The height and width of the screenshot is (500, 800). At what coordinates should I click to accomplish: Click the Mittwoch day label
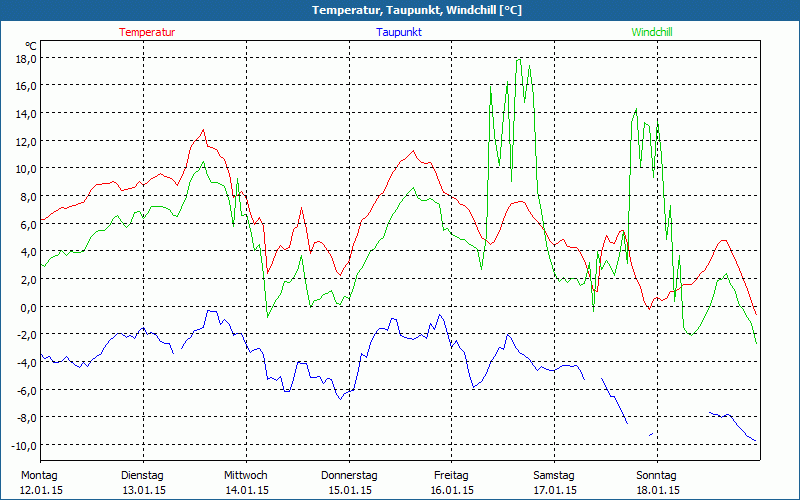[245, 476]
